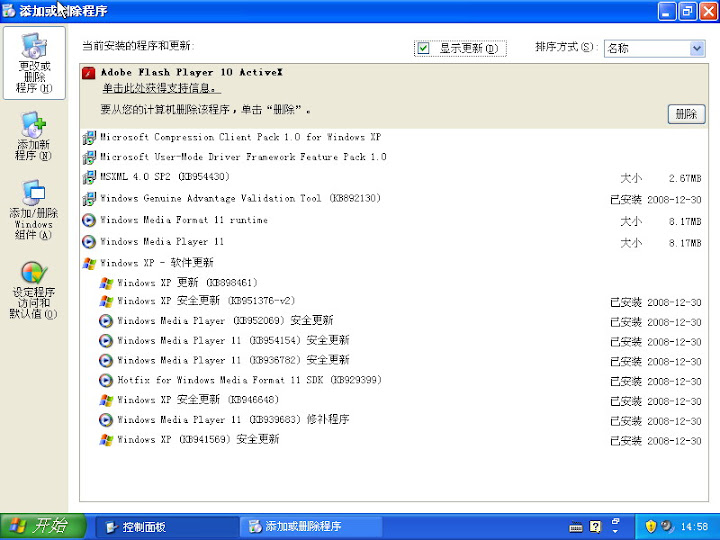720x540 pixels.
Task: Toggle the Show updates checkbox
Action: pos(423,48)
